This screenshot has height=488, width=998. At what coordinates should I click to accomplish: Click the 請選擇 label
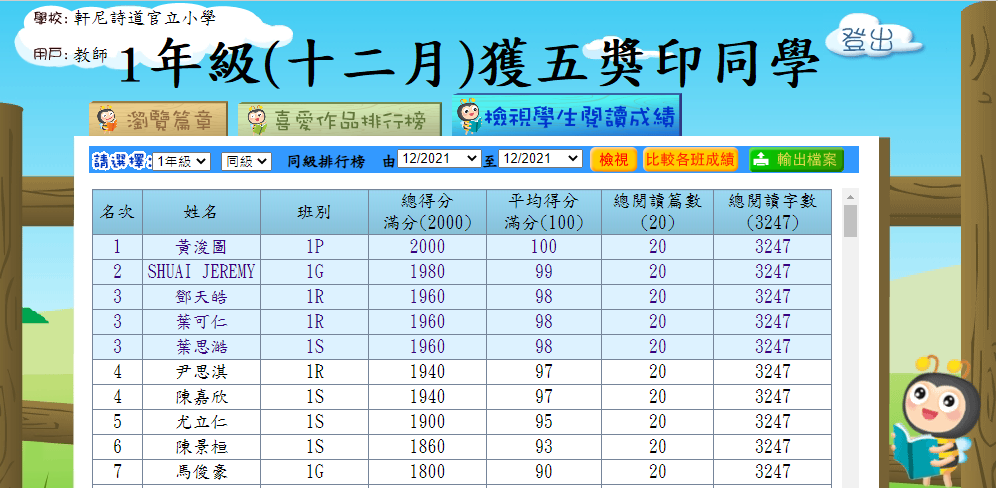[x=121, y=162]
